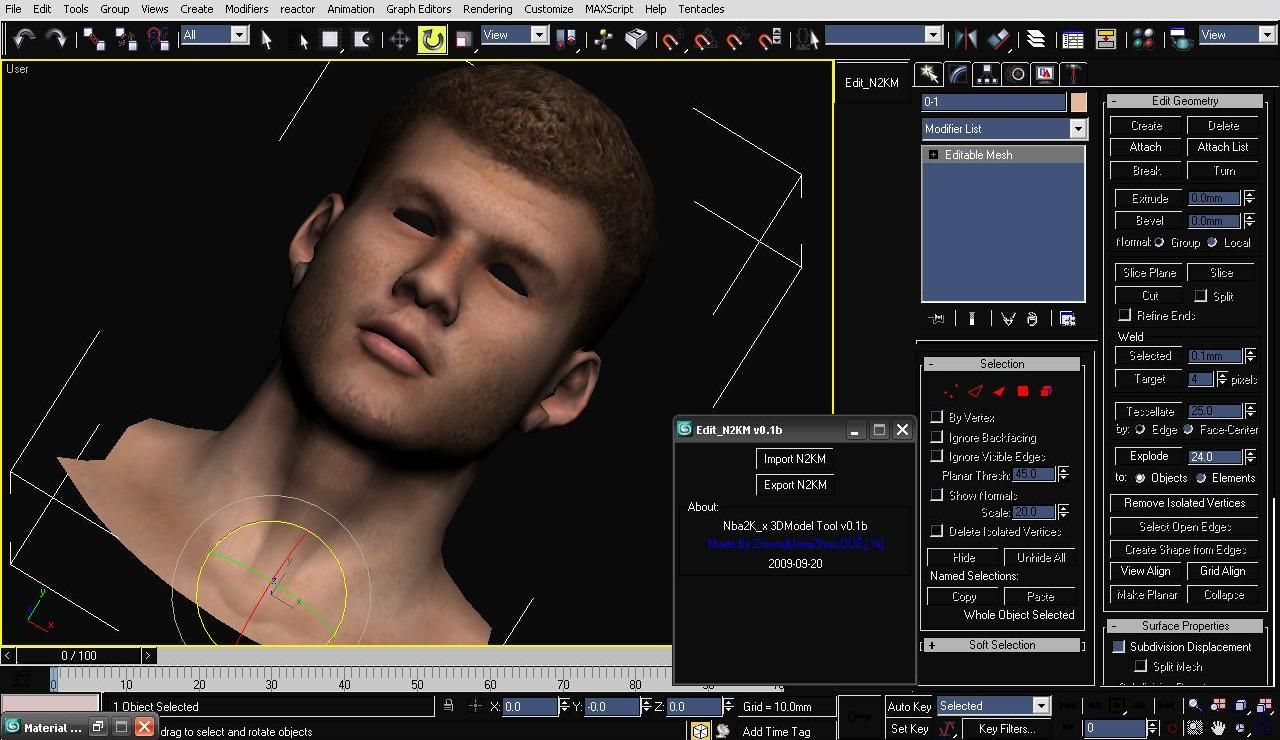
Task: Activate the Select and Move tool
Action: tap(399, 39)
